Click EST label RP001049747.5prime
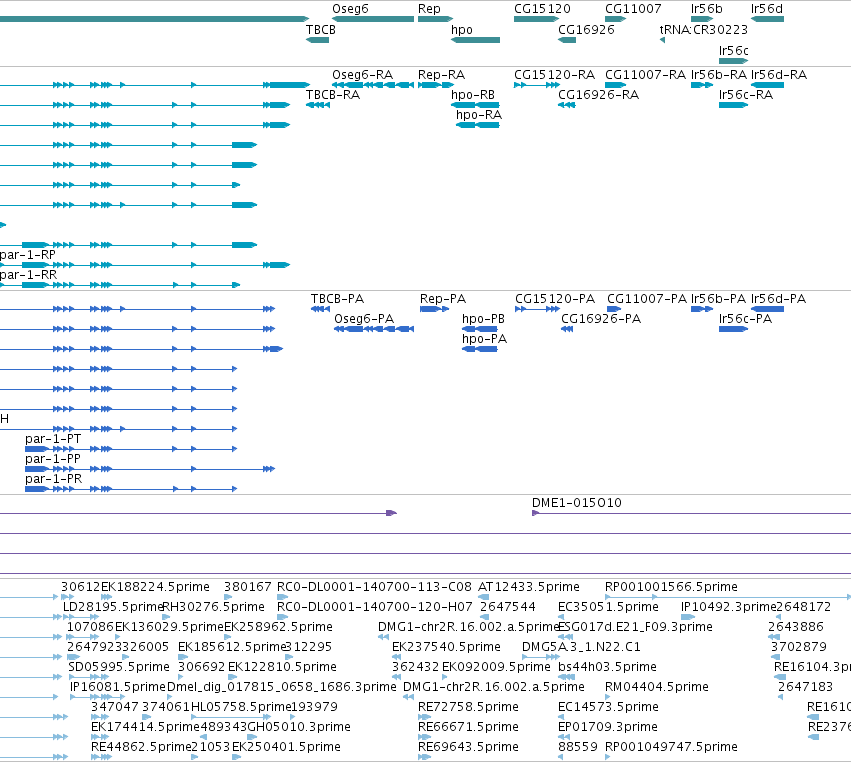Viewport: 851px width, 762px height. [x=671, y=748]
